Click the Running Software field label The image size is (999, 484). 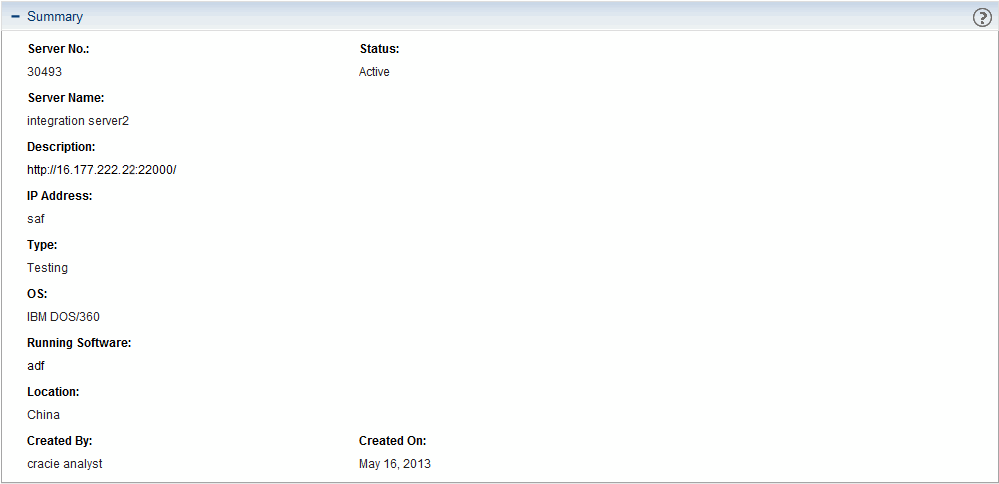coord(79,343)
